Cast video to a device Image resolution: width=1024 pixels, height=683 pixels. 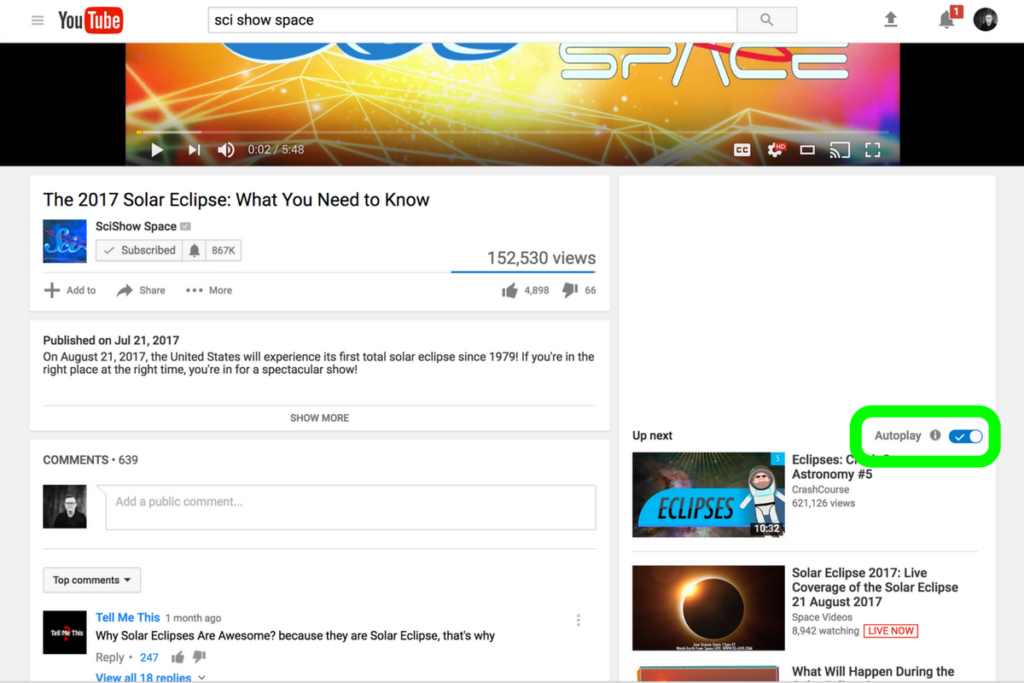click(x=840, y=150)
